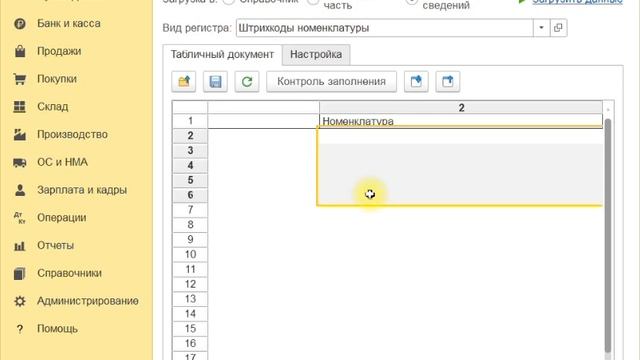Click the toolbar icon right of Контроль заполнения
Image resolution: width=640 pixels, height=360 pixels.
416,82
